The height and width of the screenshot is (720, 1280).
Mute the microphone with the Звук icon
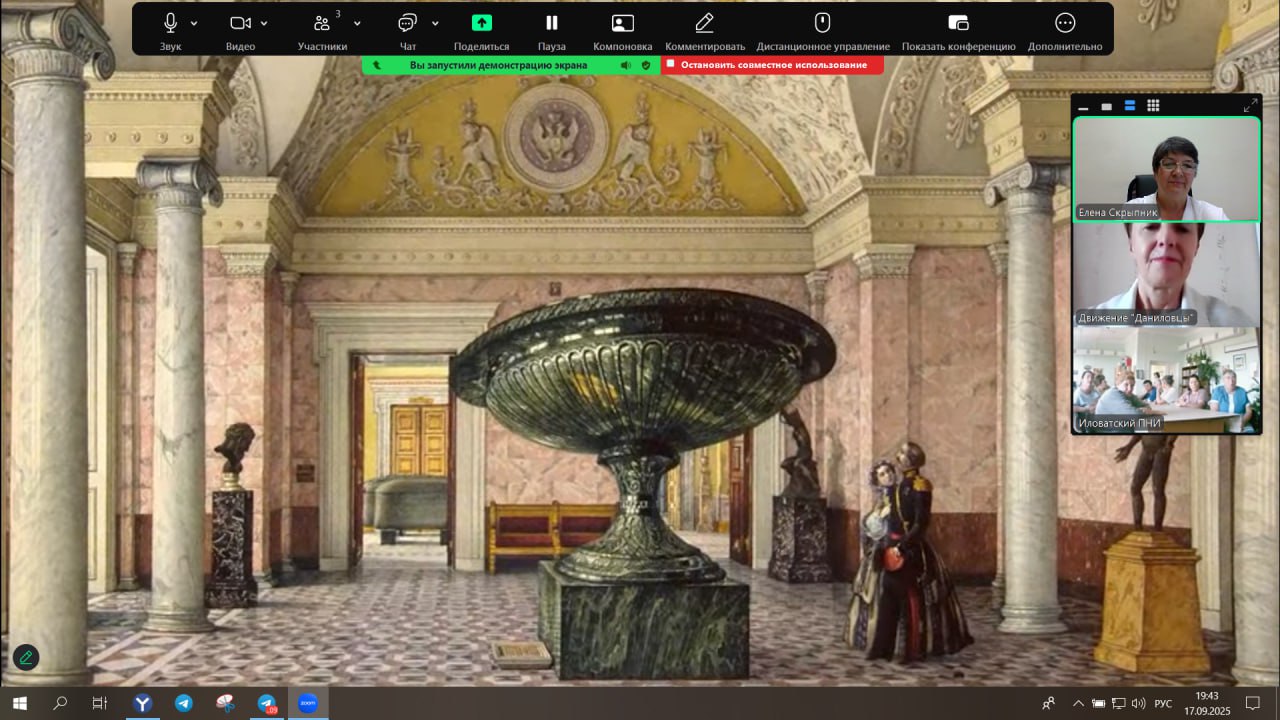tap(170, 23)
